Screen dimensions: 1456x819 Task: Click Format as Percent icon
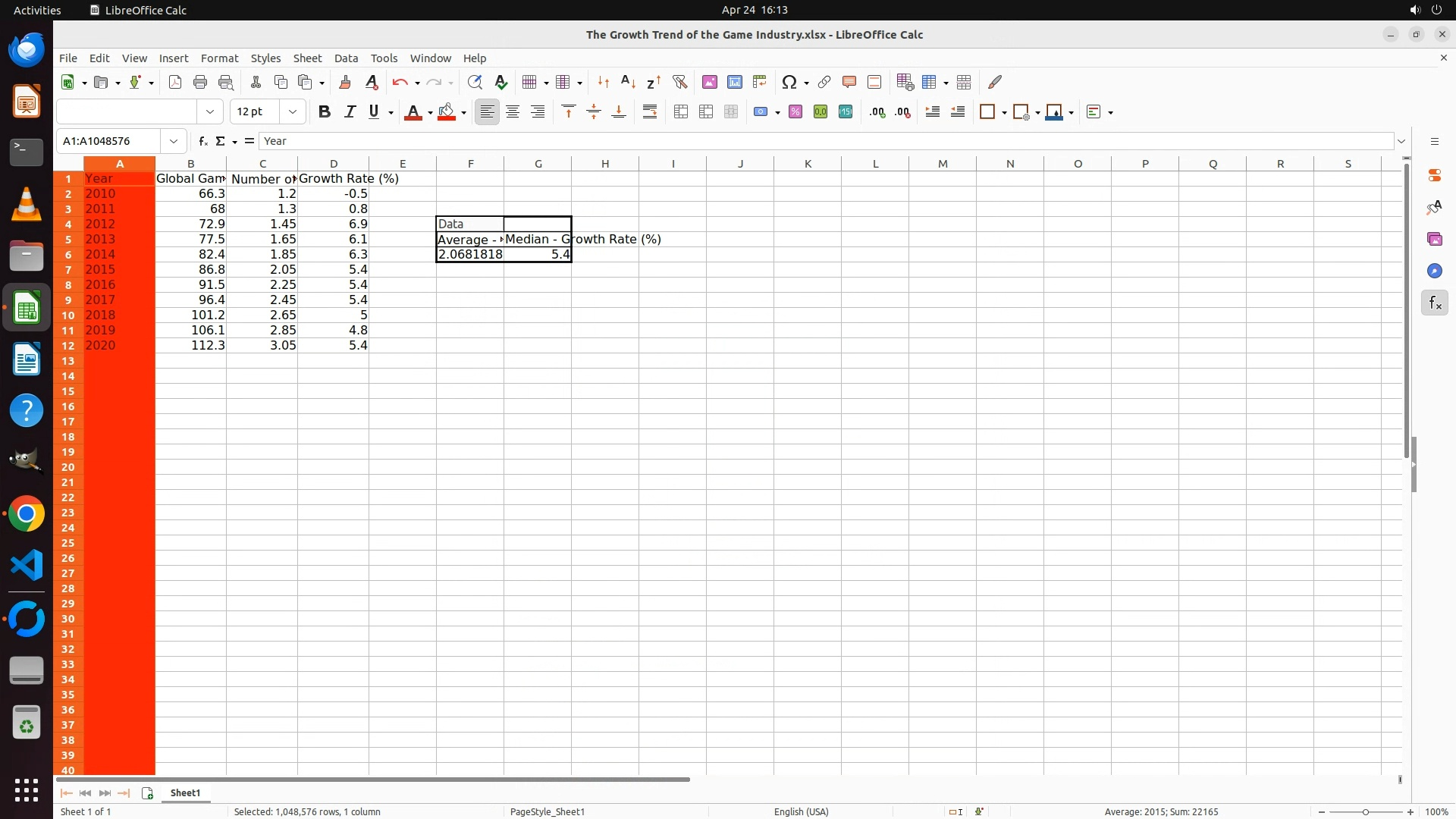click(795, 112)
